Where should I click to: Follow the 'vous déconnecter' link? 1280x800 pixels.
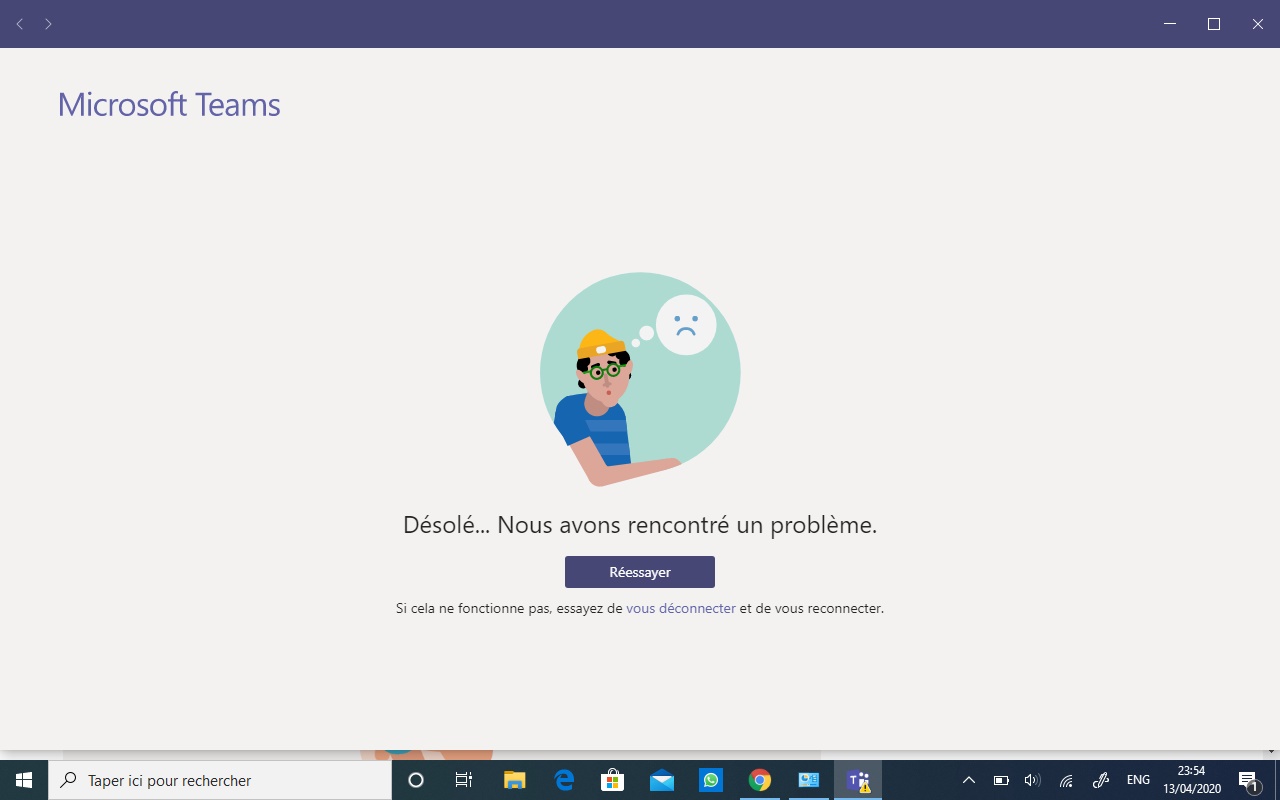tap(681, 608)
